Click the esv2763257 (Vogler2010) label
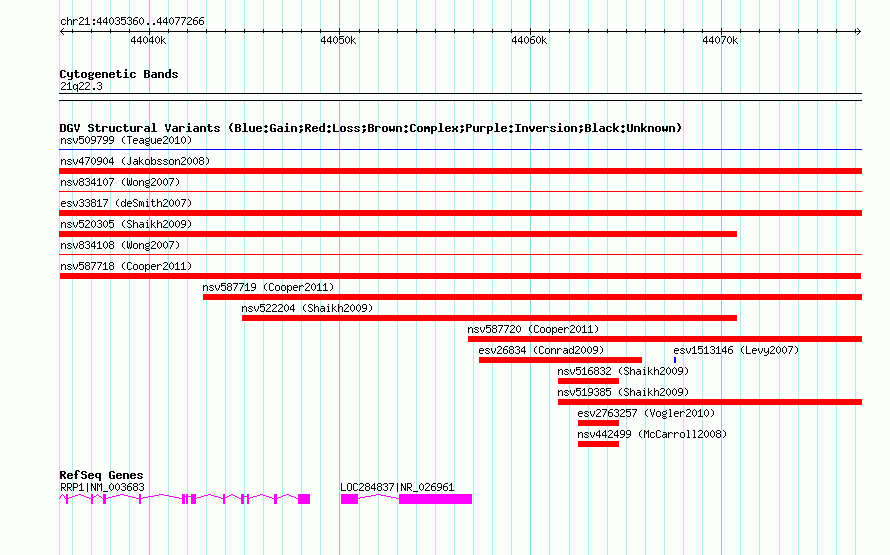The height and width of the screenshot is (555, 890). tap(646, 413)
